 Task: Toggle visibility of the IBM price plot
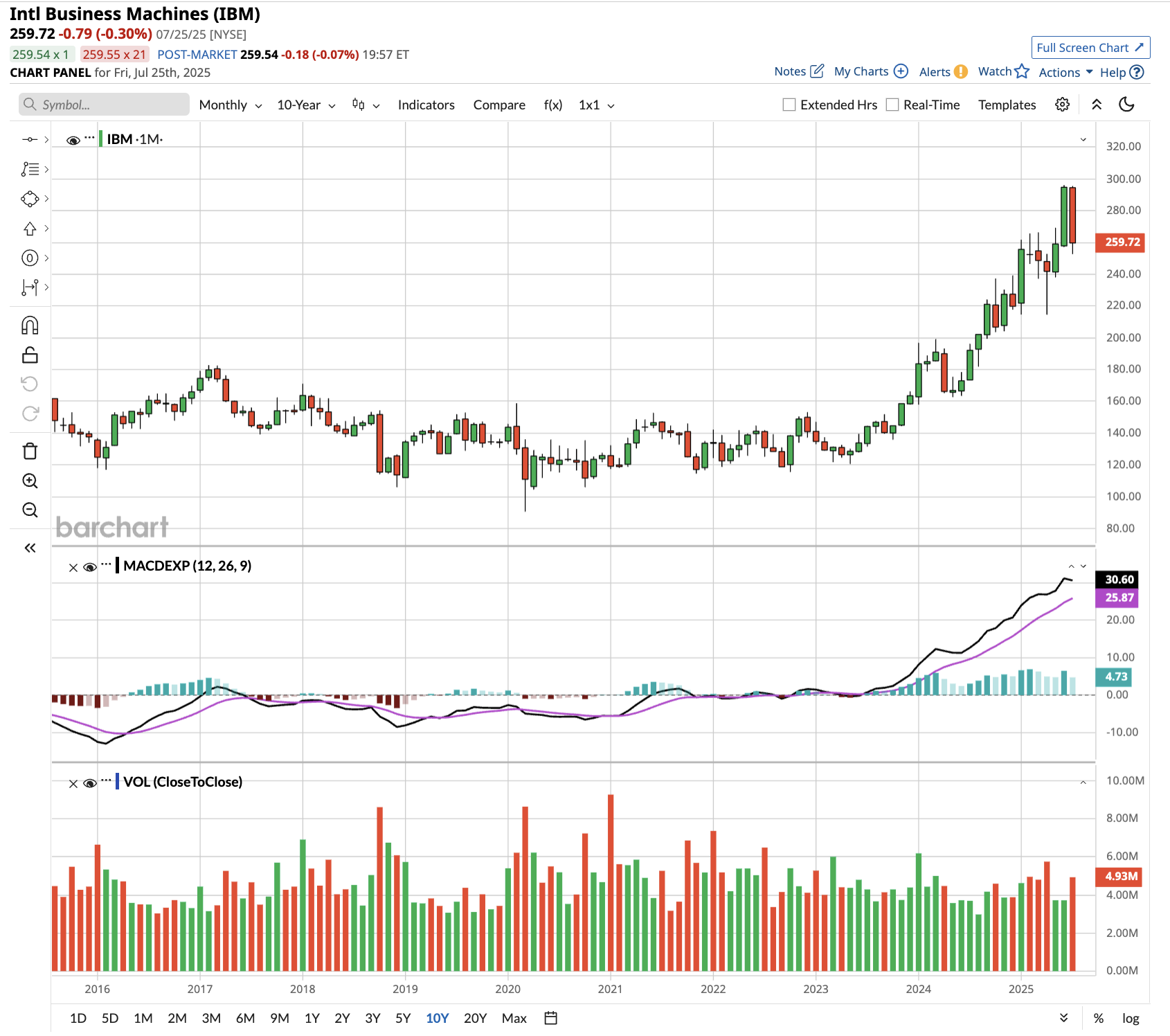73,140
